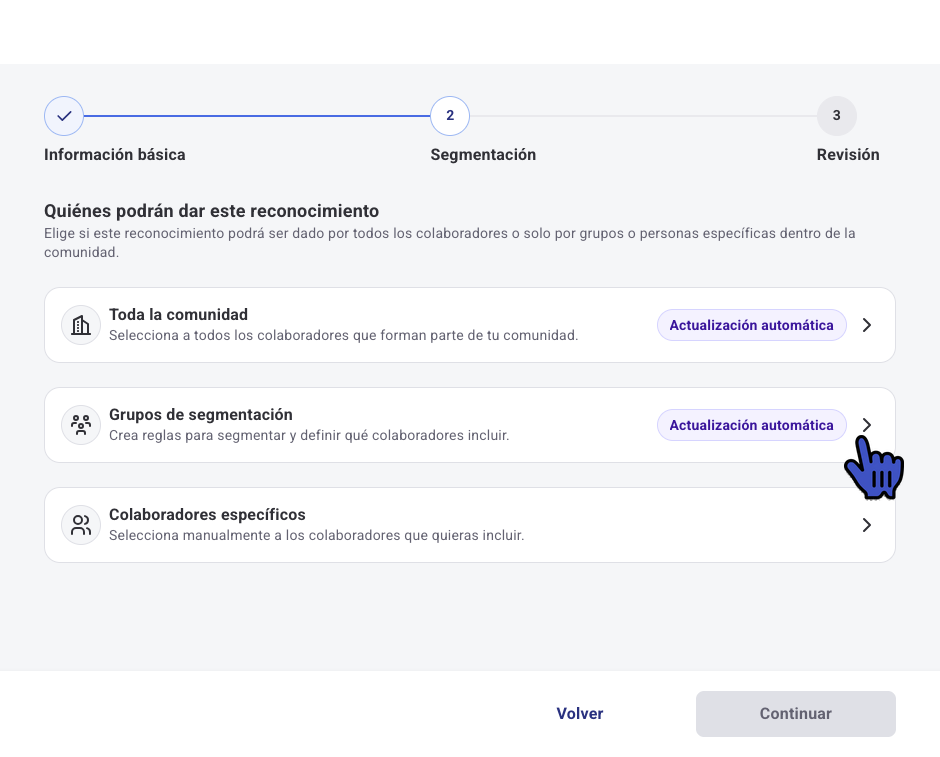Select the Toda la comunidad title
The image size is (940, 757).
pos(178,315)
